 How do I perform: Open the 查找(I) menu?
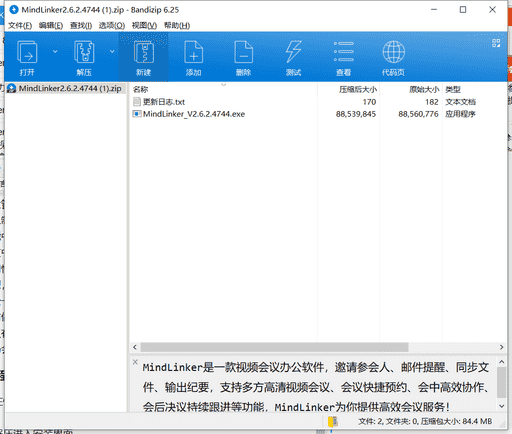coord(81,26)
